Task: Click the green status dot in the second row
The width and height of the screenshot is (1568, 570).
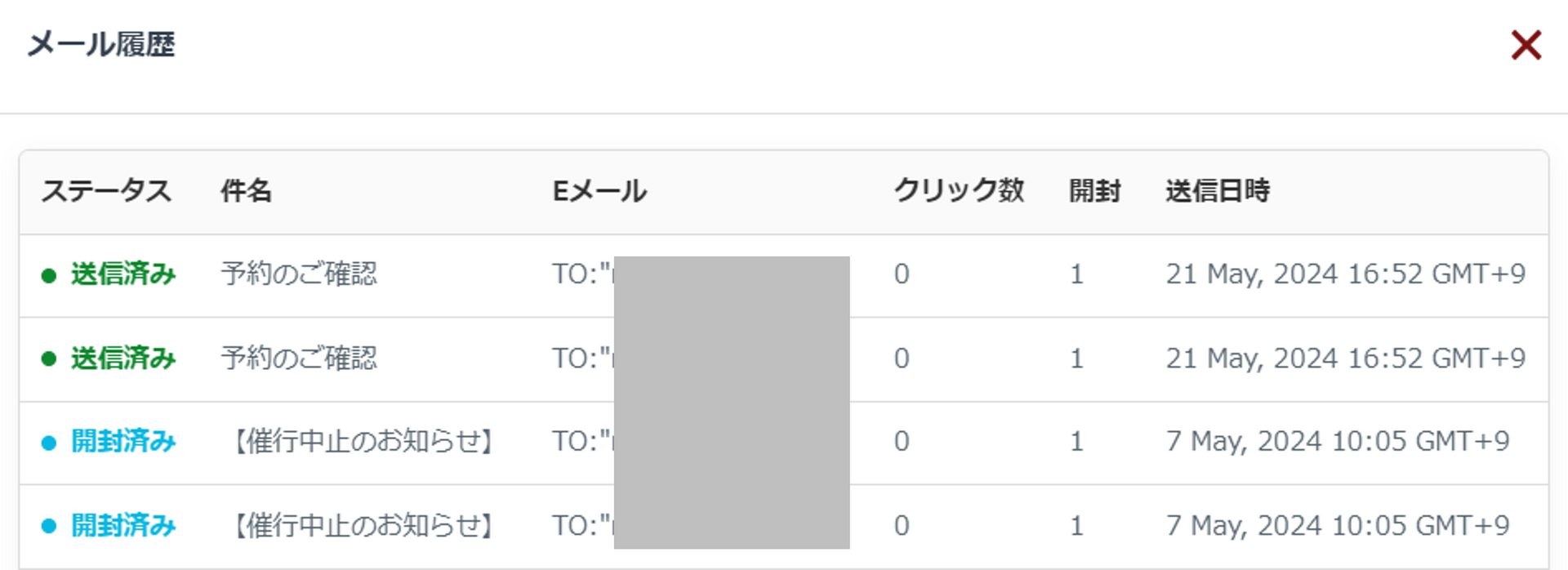Action: (x=49, y=359)
